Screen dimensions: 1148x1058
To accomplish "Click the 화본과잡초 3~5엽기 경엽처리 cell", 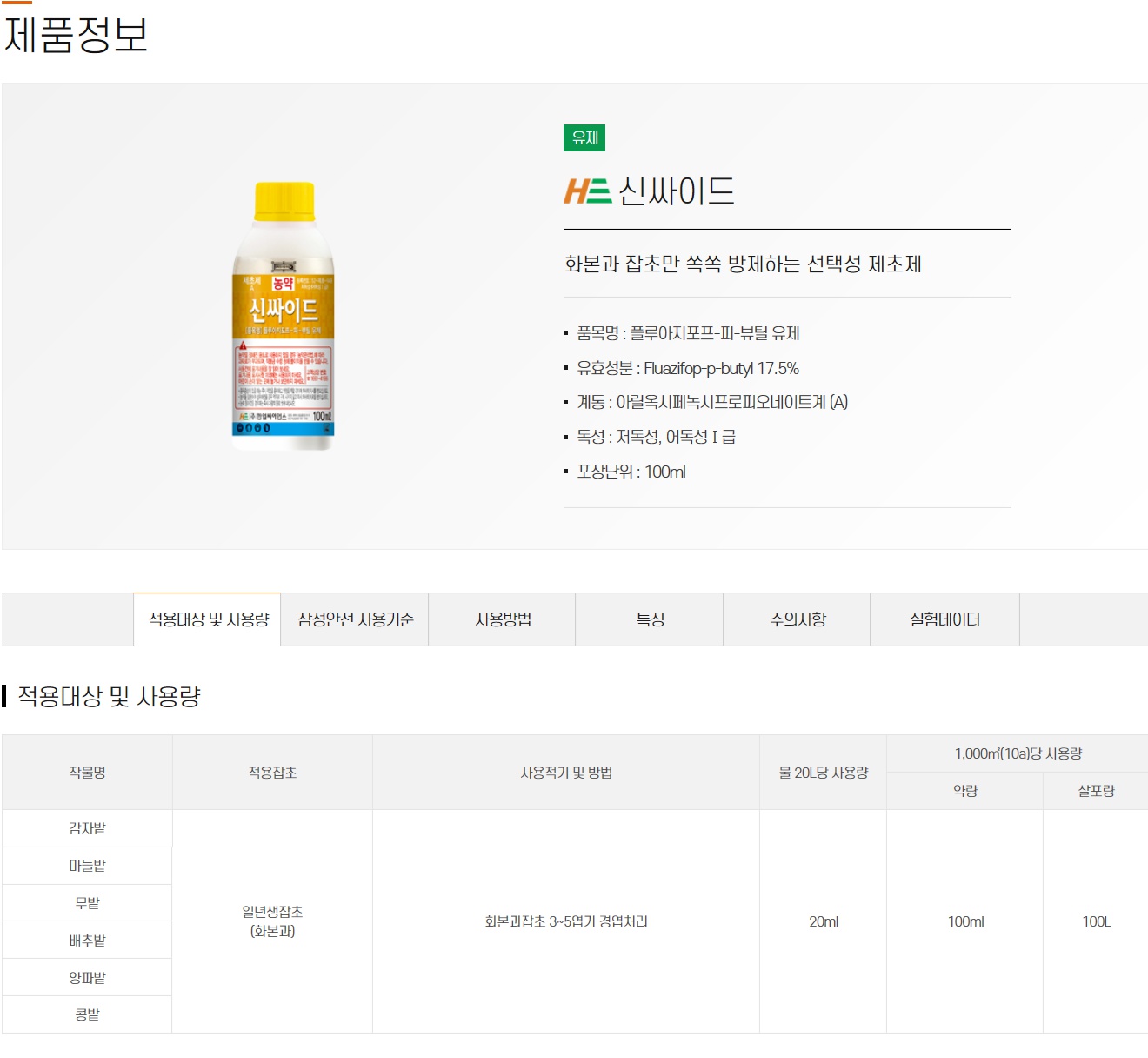I will point(566,921).
